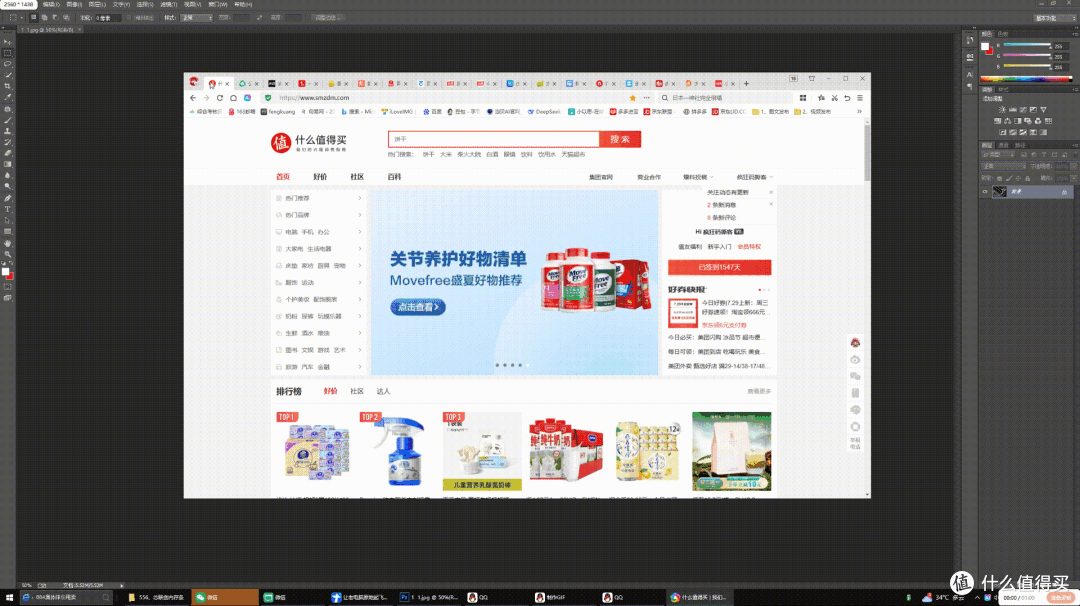
Task: Add an Invert adjustment layer
Action: click(x=1002, y=132)
